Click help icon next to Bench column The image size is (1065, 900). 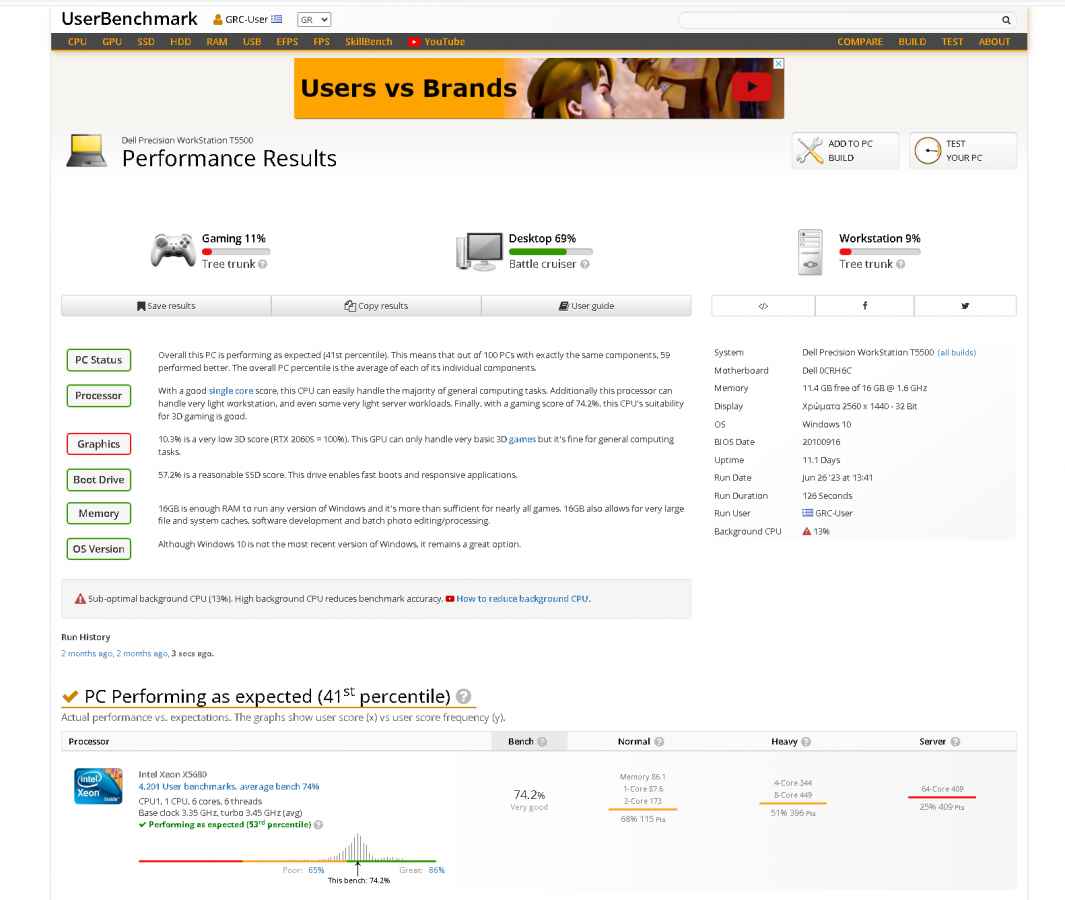coord(542,742)
